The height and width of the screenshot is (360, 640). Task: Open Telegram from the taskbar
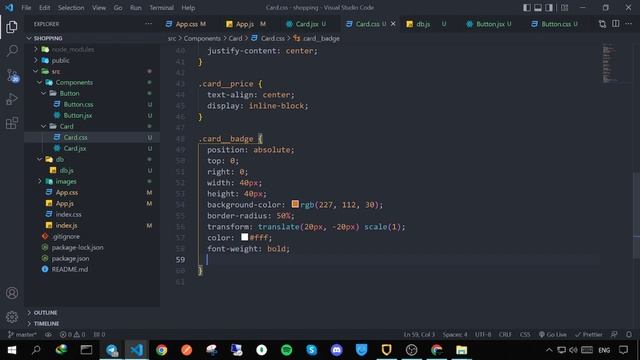click(111, 350)
